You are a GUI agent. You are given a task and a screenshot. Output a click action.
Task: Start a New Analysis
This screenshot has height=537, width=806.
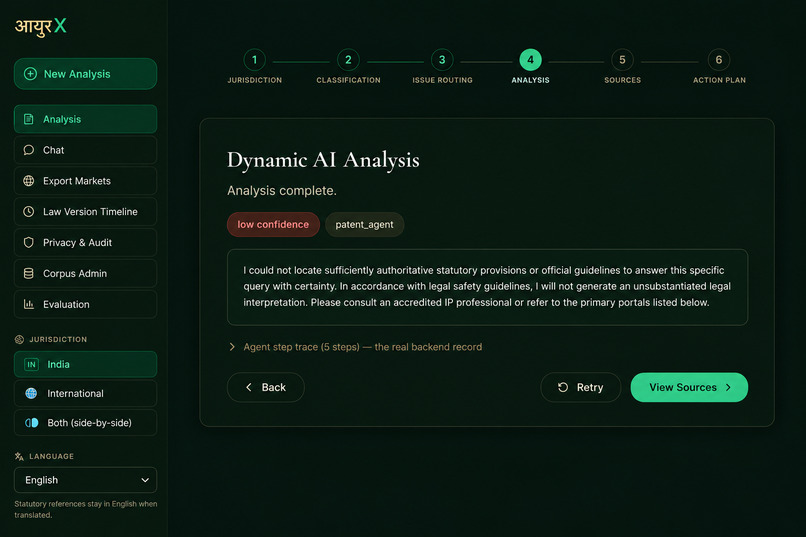click(x=85, y=73)
